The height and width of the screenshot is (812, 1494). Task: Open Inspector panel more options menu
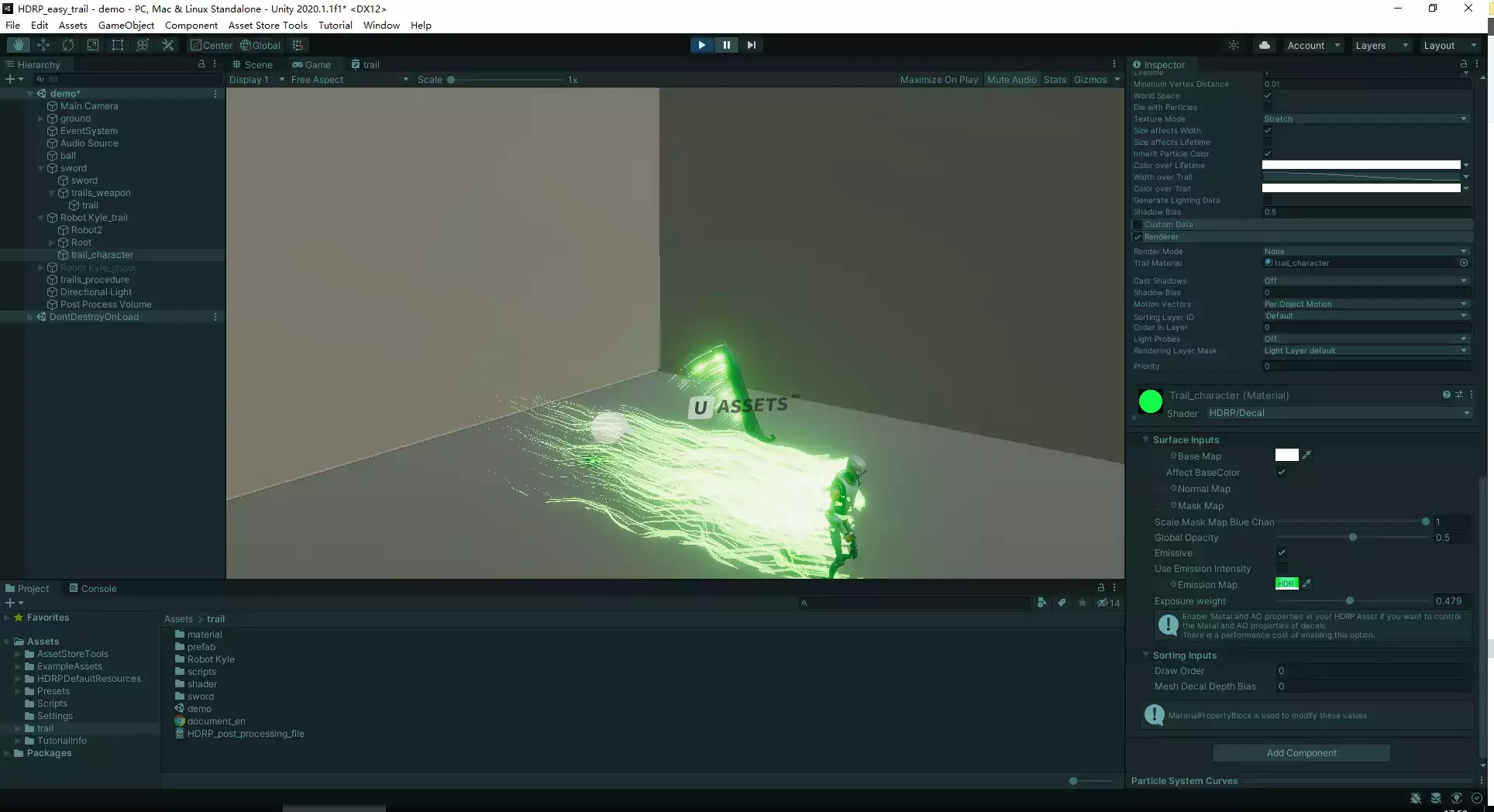pos(1477,64)
